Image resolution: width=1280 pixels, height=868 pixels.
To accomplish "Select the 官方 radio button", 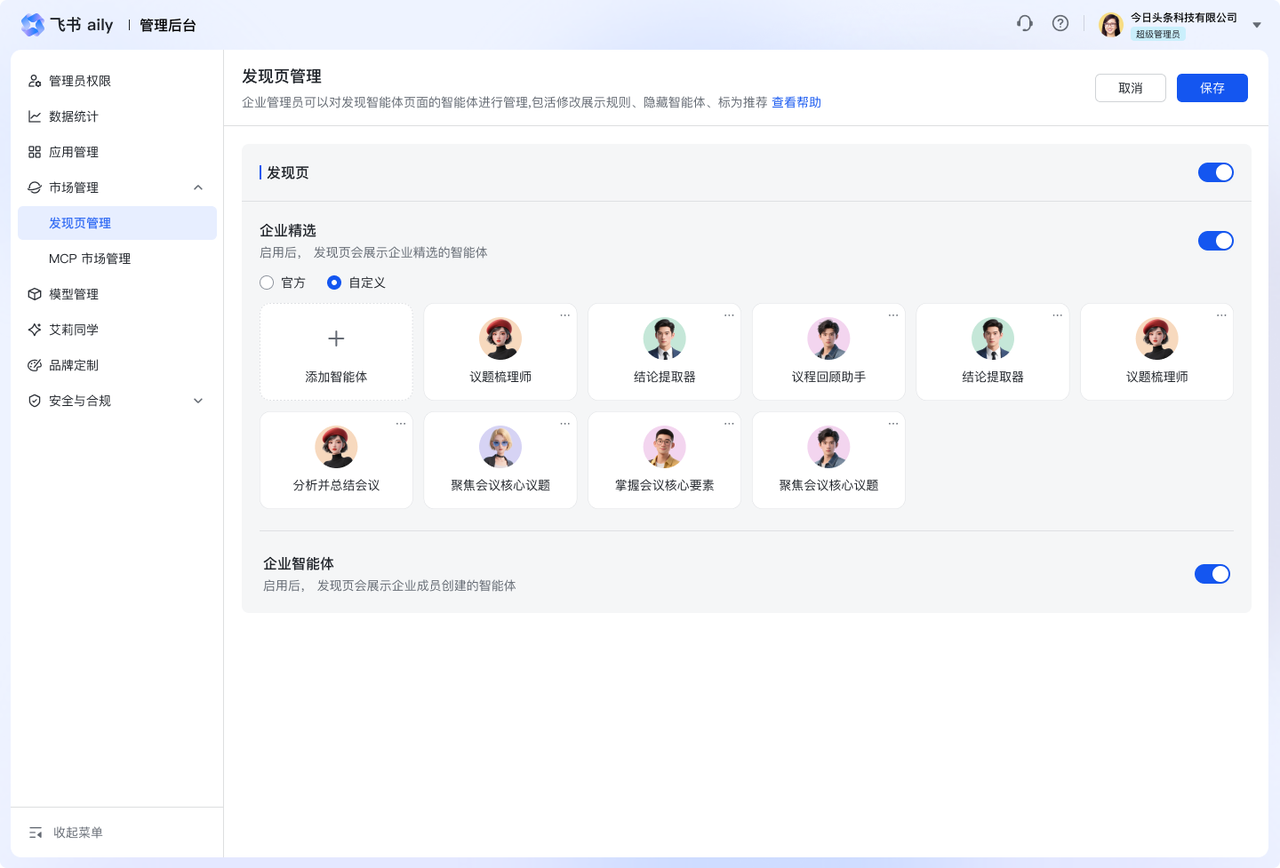I will click(267, 283).
